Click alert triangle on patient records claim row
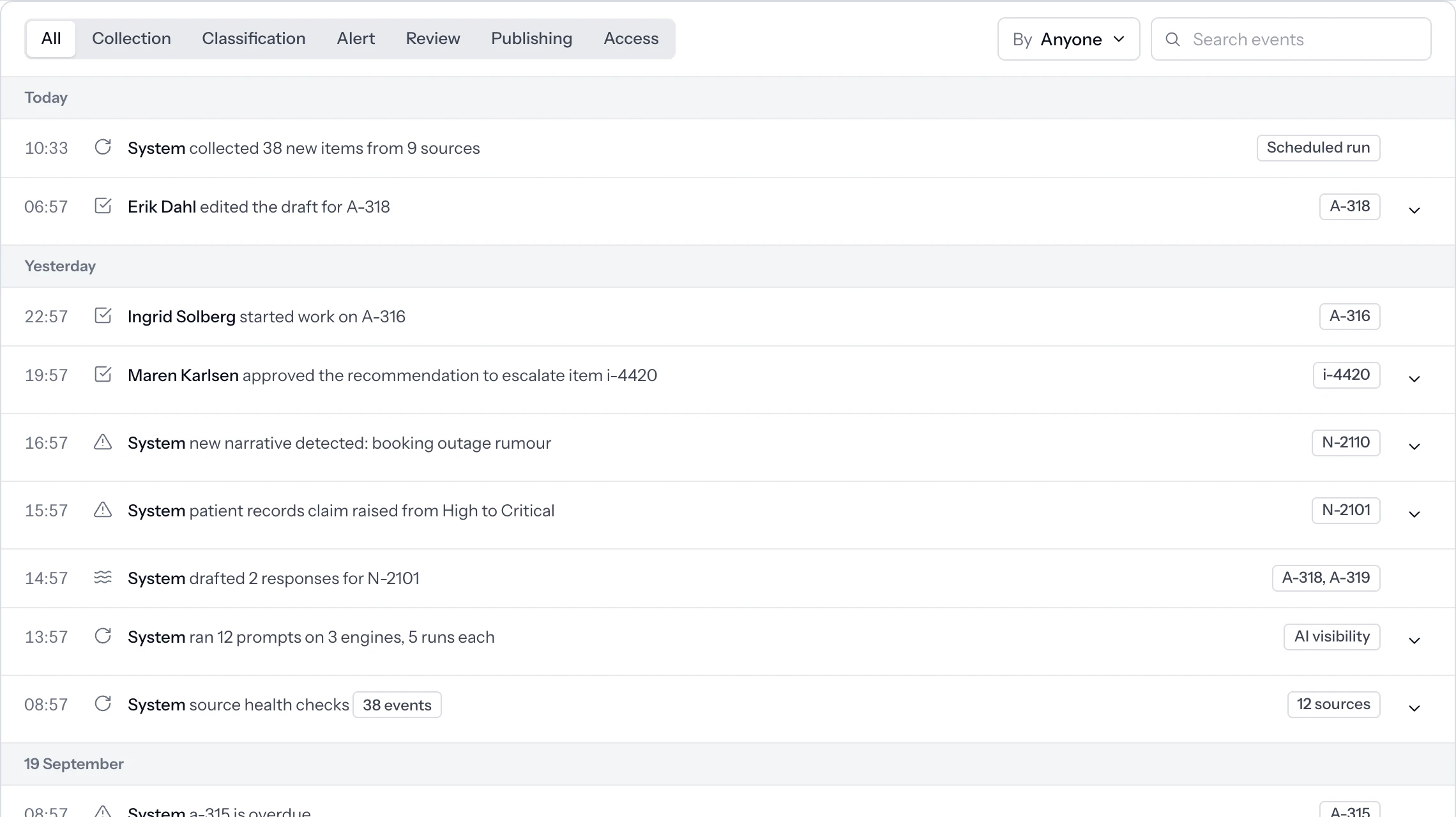 click(103, 510)
